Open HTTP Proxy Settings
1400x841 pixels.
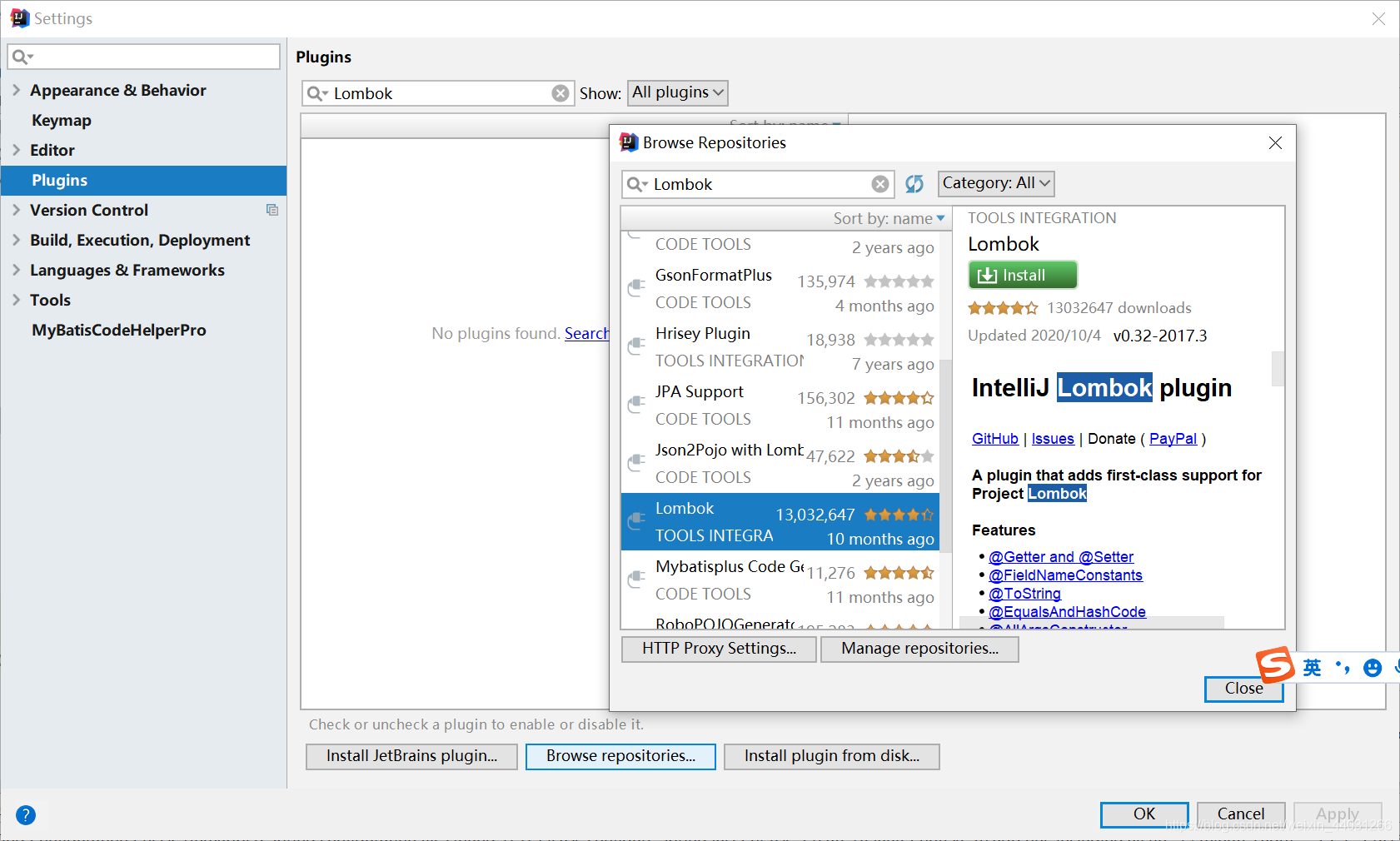720,649
